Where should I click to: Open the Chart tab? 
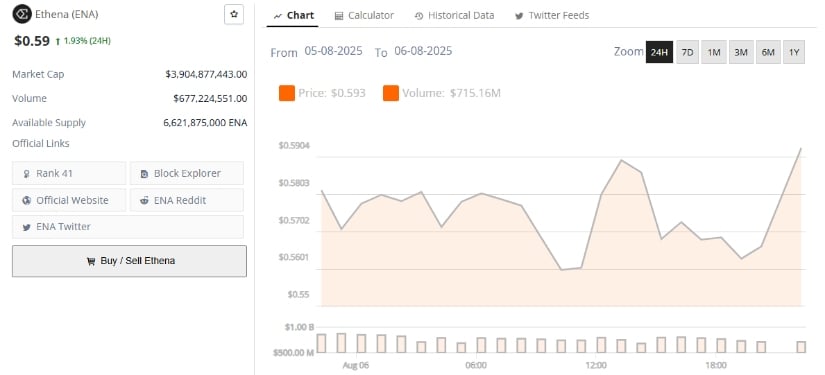(293, 16)
